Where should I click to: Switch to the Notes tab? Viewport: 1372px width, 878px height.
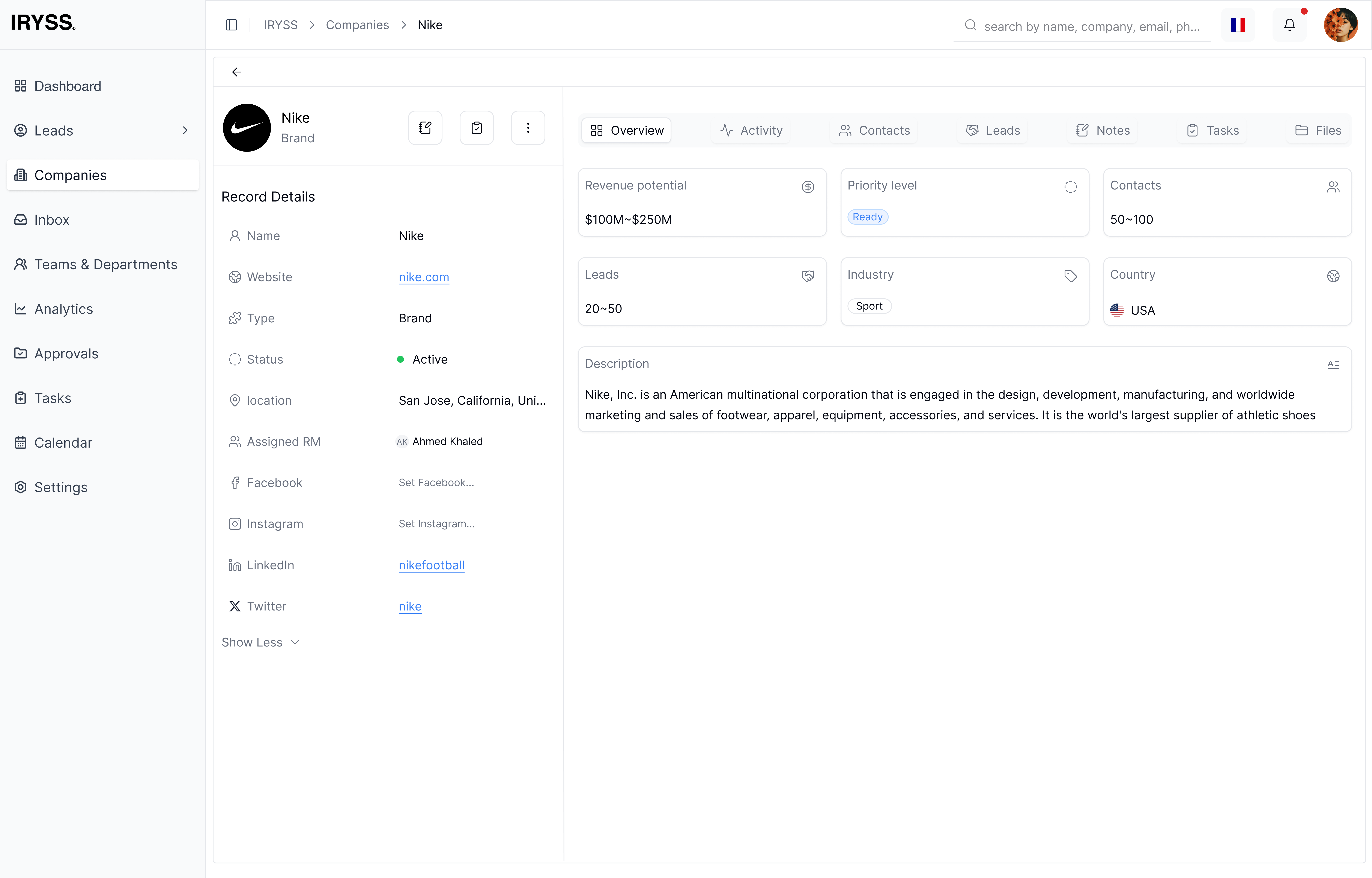(1102, 131)
